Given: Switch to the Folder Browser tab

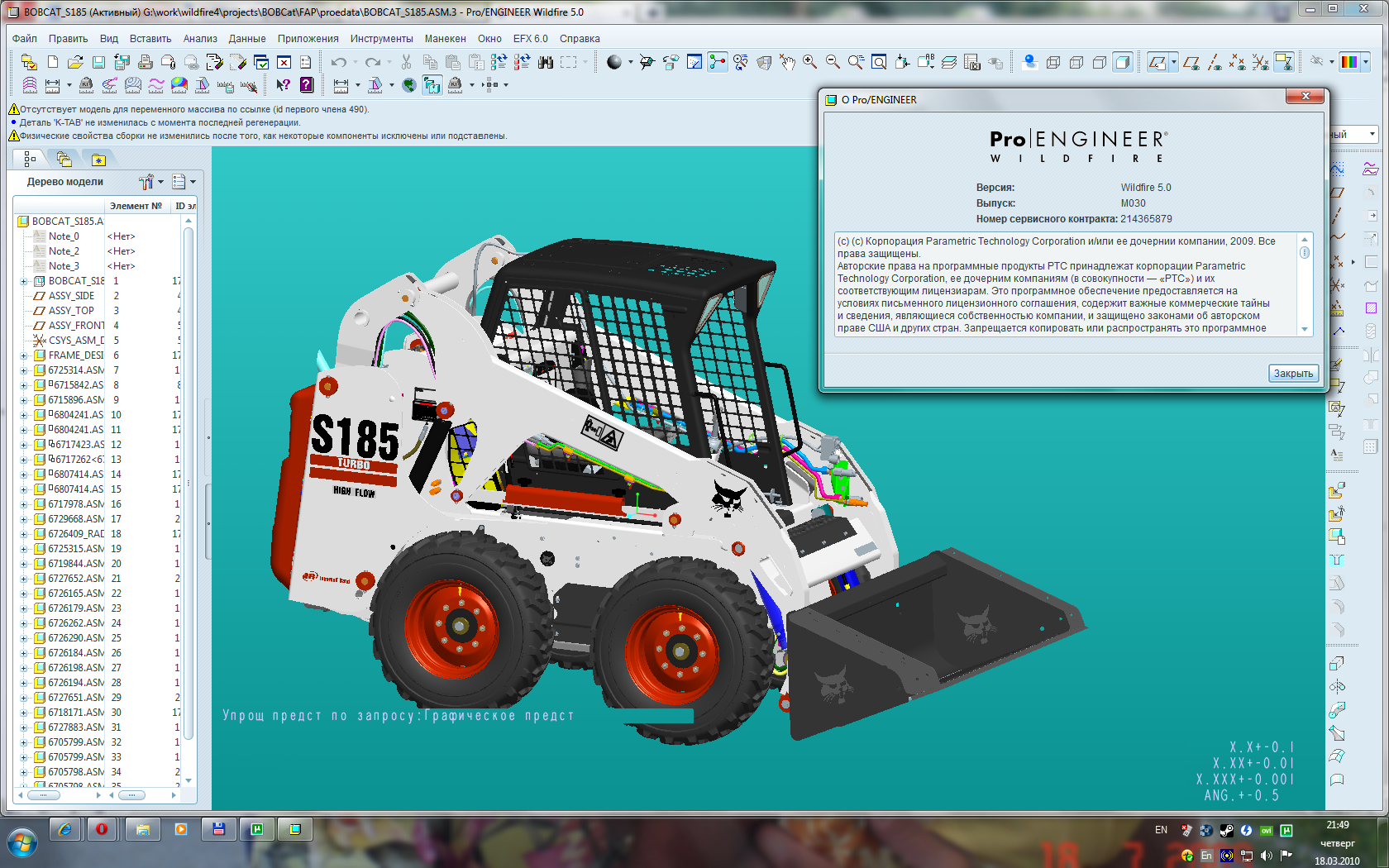Looking at the screenshot, I should pyautogui.click(x=64, y=159).
